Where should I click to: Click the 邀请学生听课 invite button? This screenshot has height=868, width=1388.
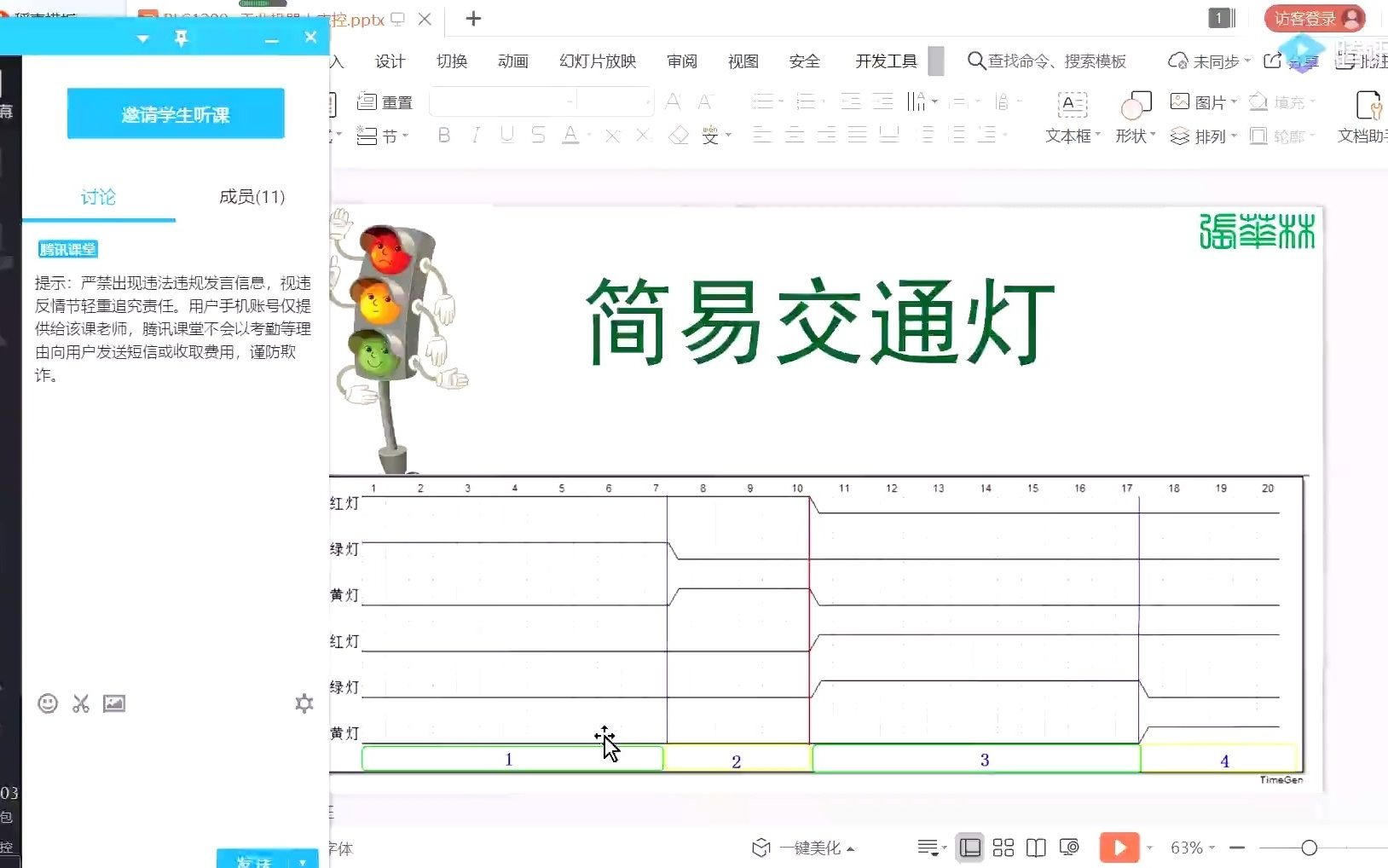176,113
